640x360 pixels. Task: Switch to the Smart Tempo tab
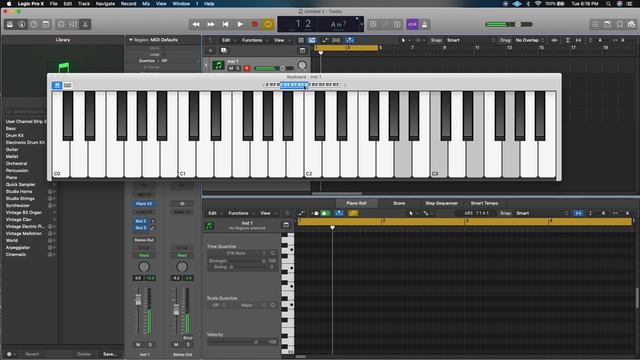484,203
